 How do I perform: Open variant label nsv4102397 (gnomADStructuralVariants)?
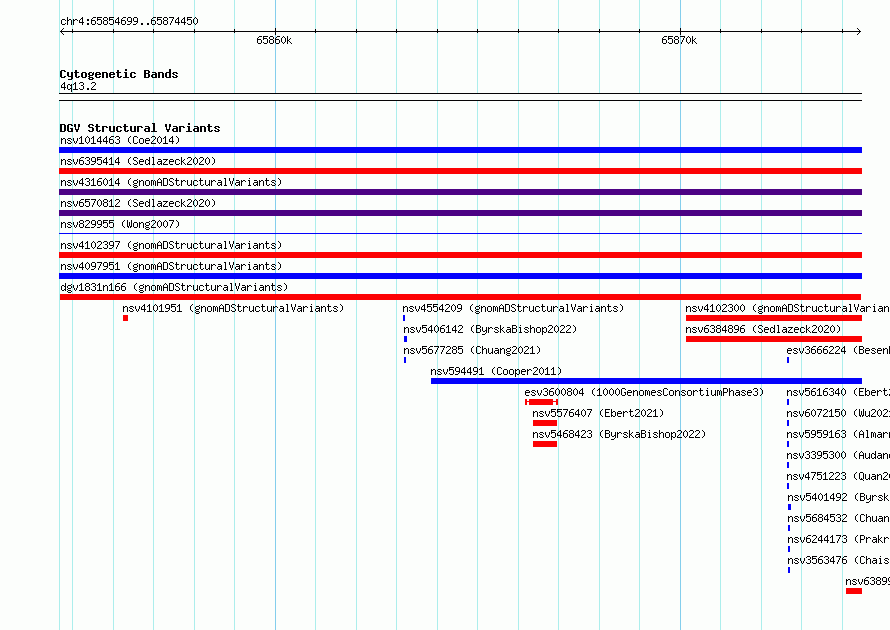(171, 245)
